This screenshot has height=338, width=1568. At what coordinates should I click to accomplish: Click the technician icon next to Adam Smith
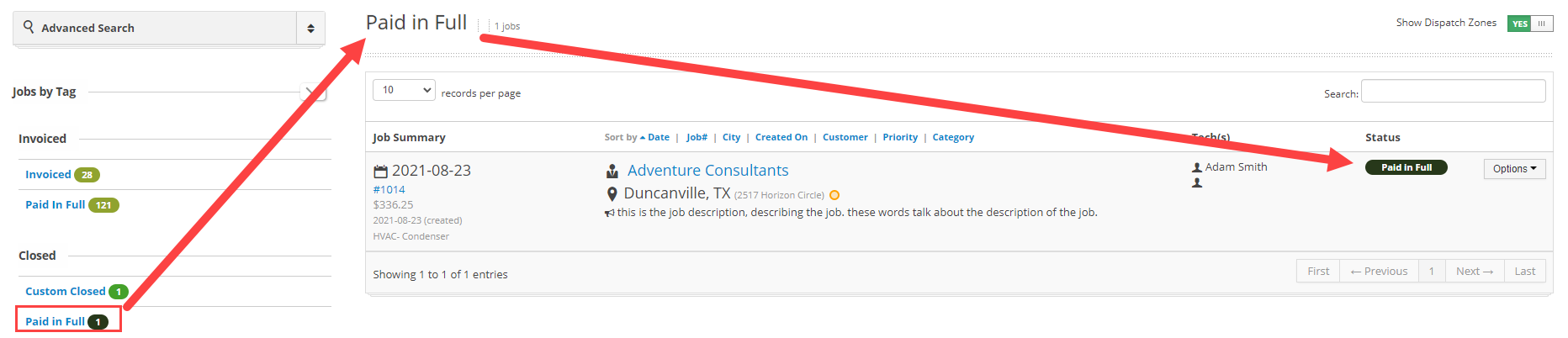1197,167
